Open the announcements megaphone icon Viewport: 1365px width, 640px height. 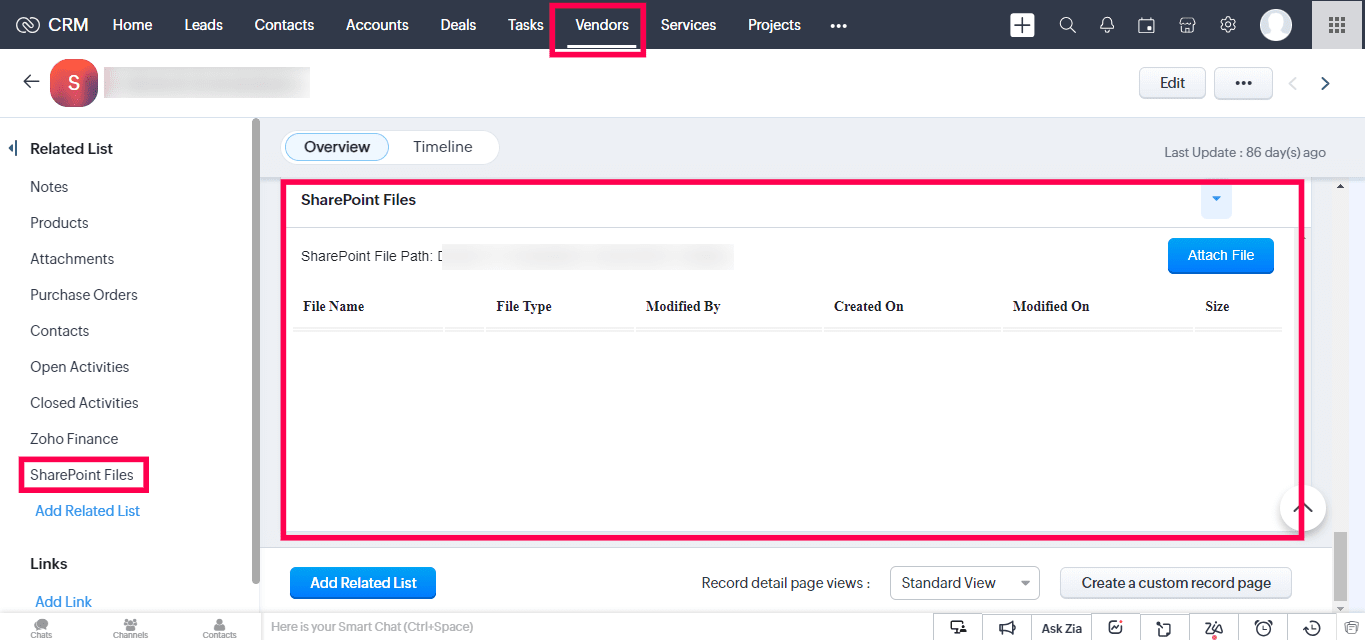click(x=1007, y=628)
